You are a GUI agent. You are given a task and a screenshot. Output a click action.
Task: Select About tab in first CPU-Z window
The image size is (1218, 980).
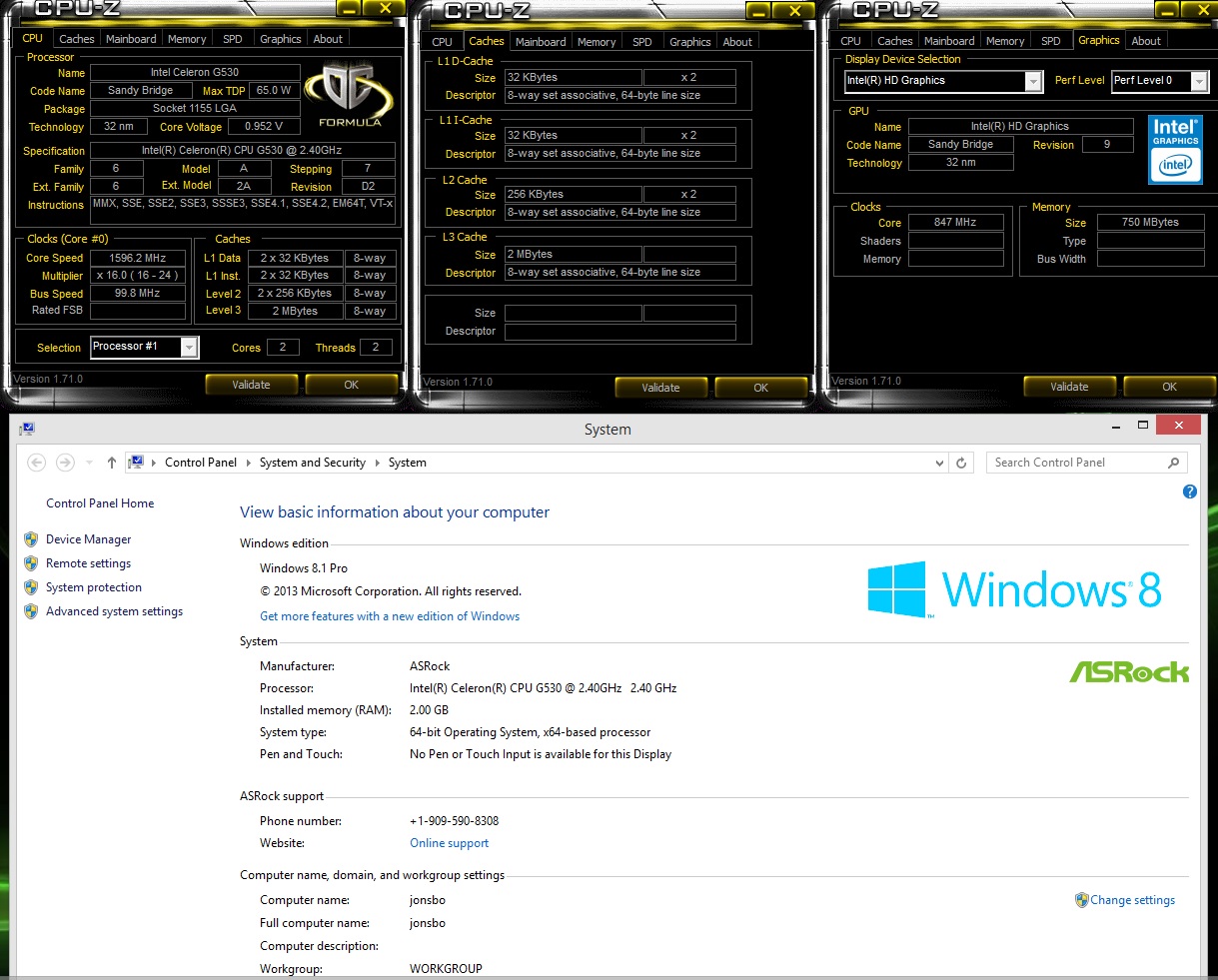tap(328, 39)
